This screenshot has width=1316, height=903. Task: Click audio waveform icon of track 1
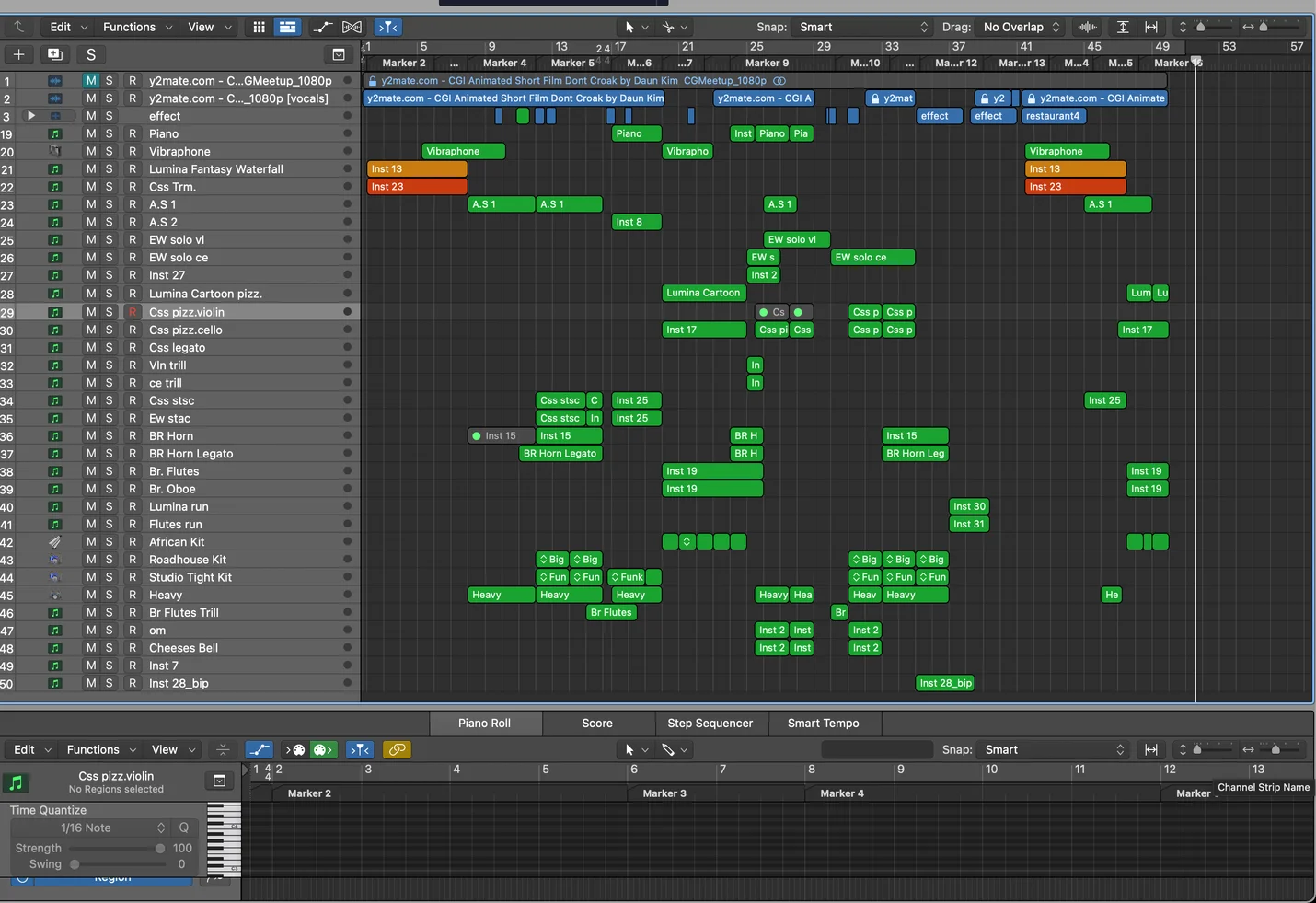[55, 80]
